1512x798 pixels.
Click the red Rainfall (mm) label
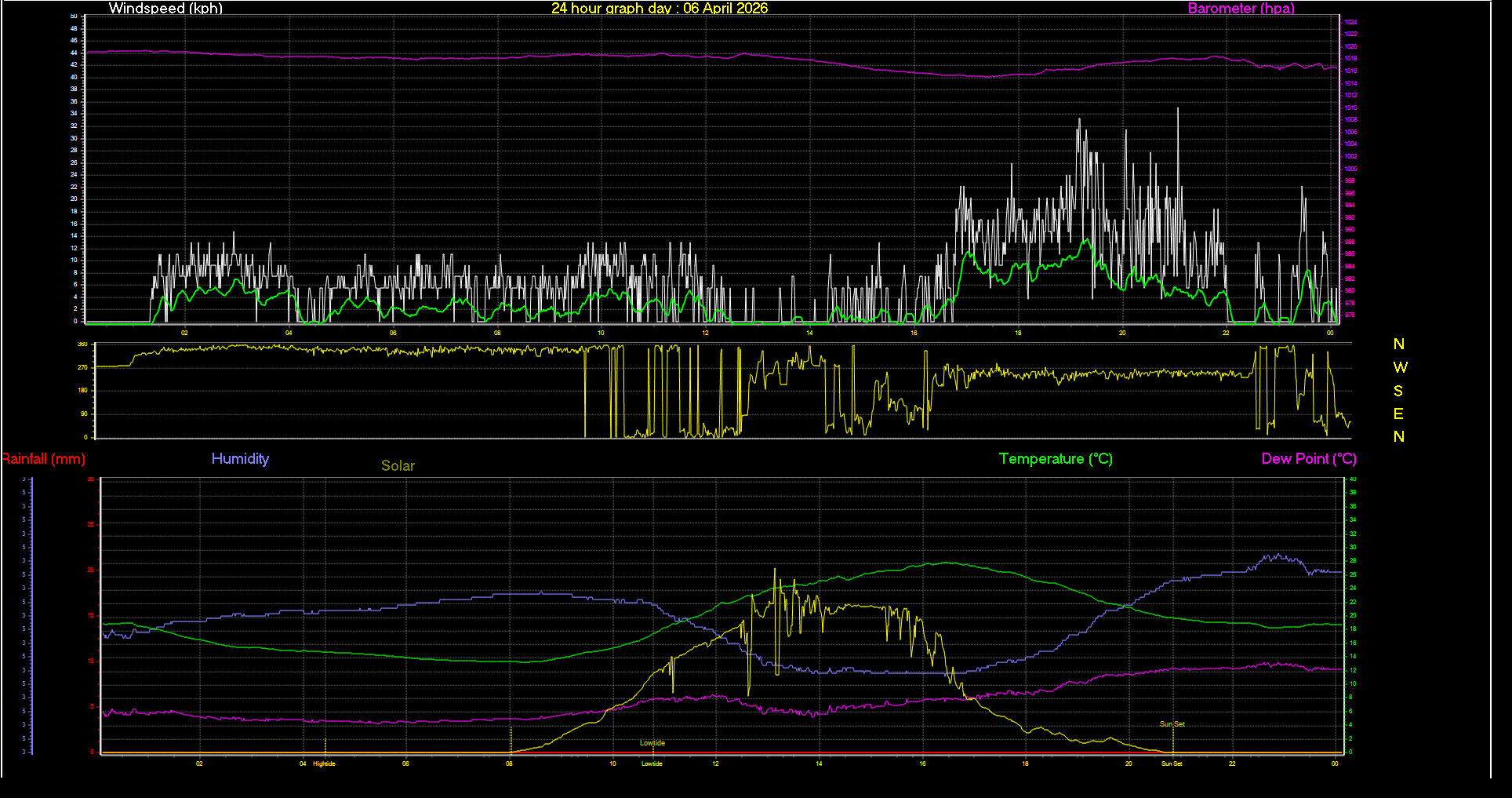point(44,459)
